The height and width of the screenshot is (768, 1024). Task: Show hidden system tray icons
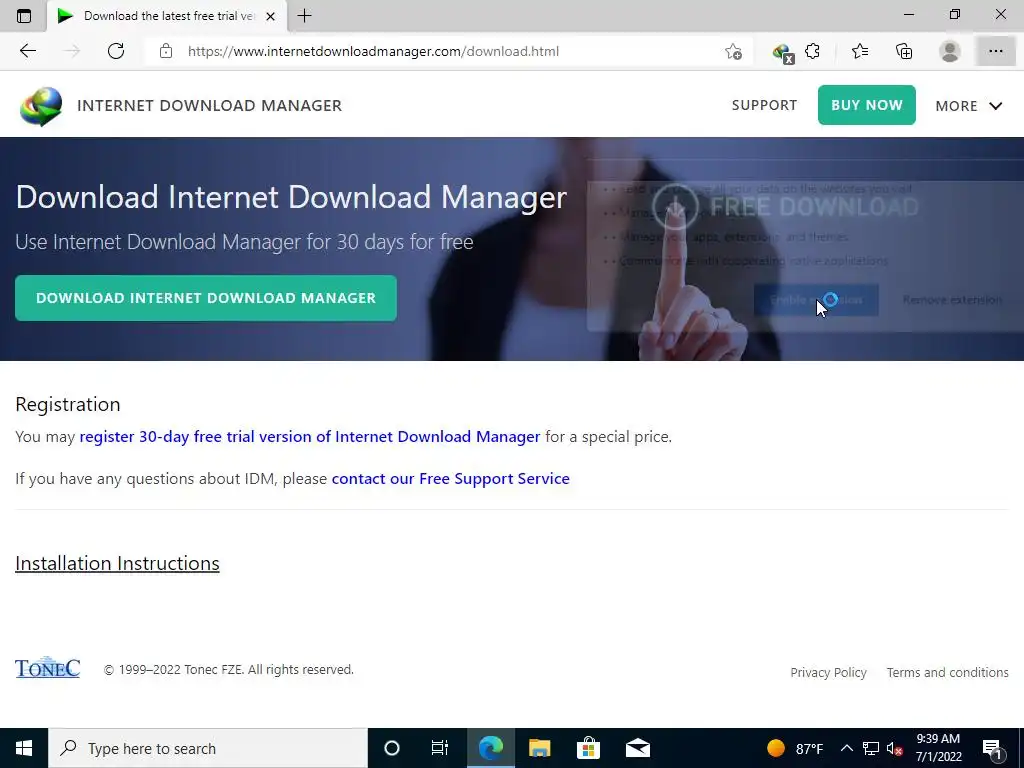point(846,748)
